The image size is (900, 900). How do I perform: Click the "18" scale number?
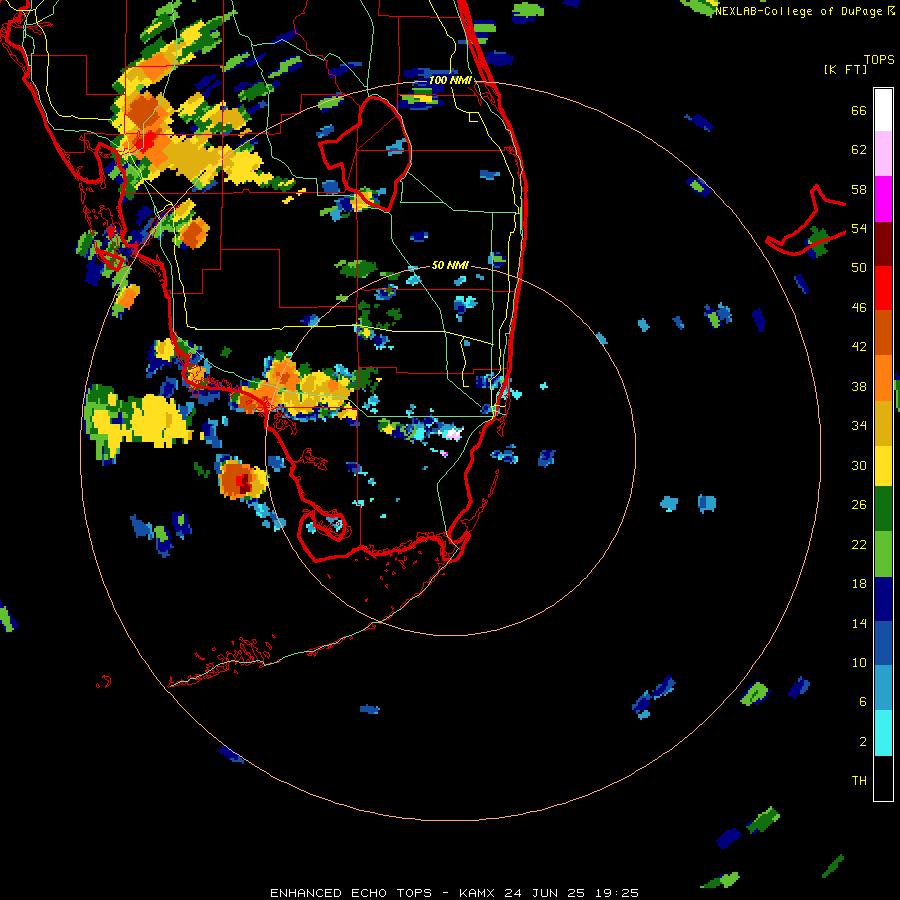tap(859, 584)
